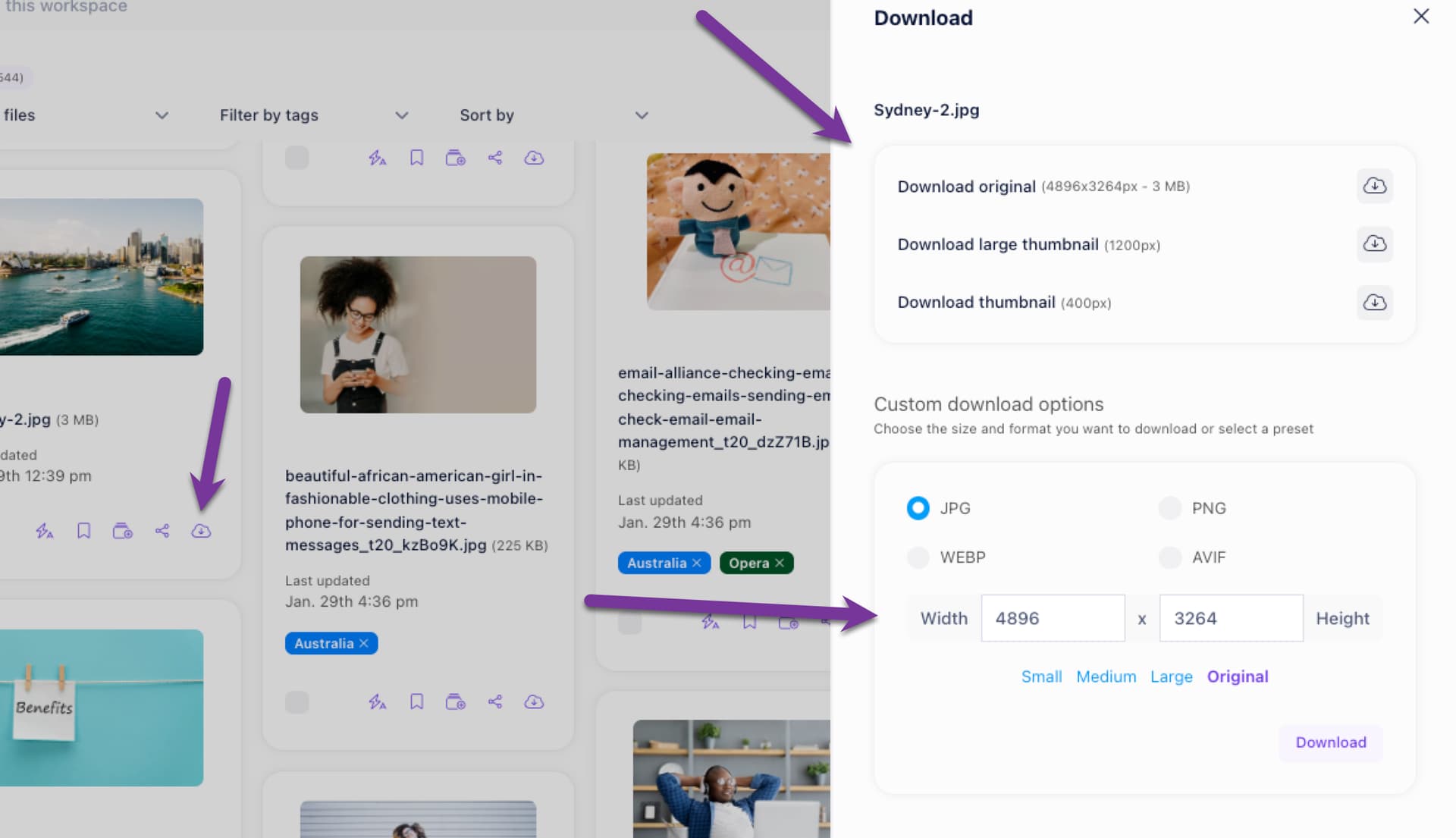
Task: Open download for Sydney-2.jpg card
Action: tap(201, 531)
